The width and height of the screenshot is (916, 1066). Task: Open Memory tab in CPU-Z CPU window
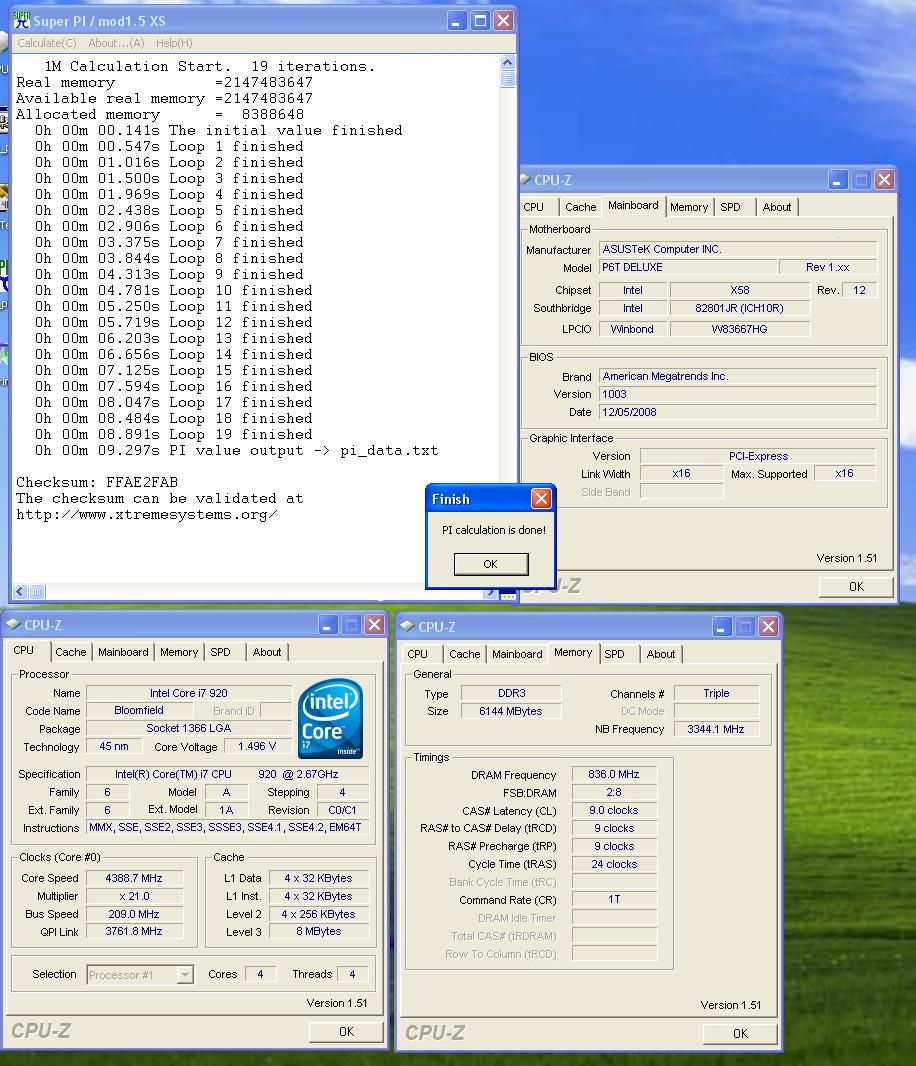coord(179,652)
